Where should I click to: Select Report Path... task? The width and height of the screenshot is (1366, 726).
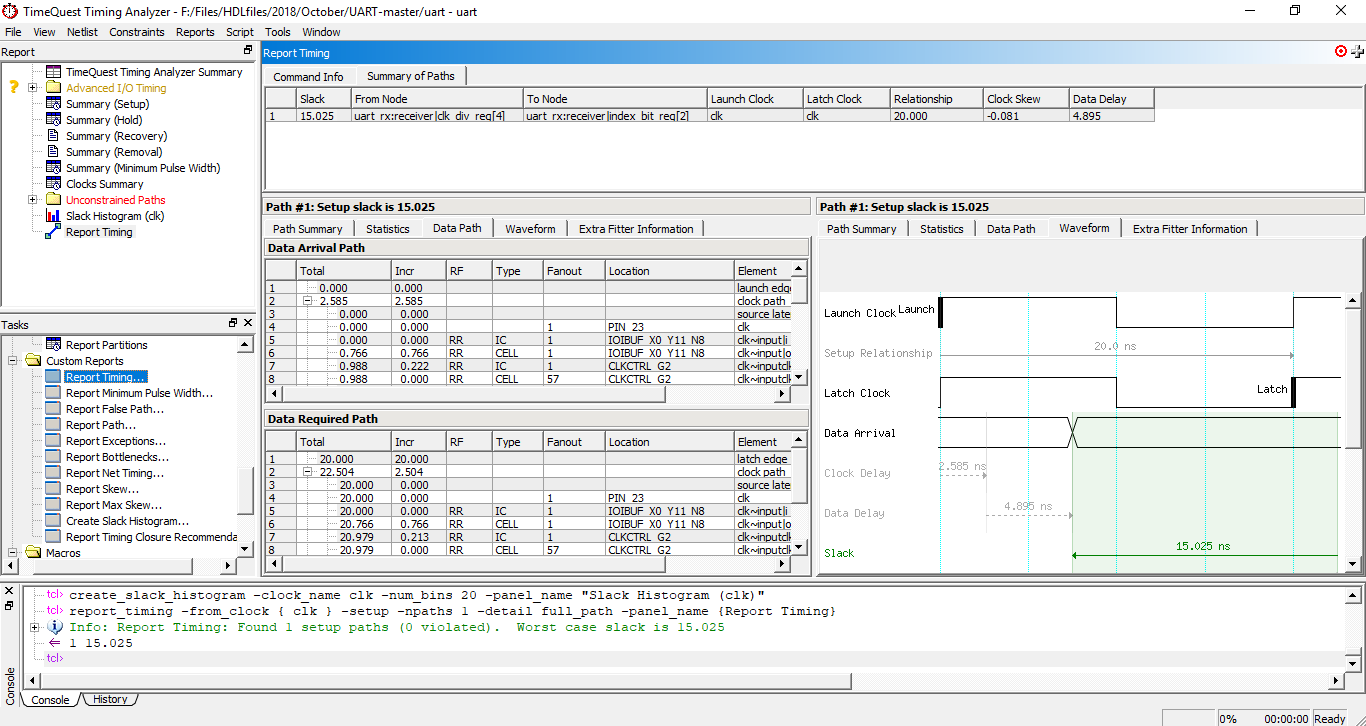pos(101,425)
